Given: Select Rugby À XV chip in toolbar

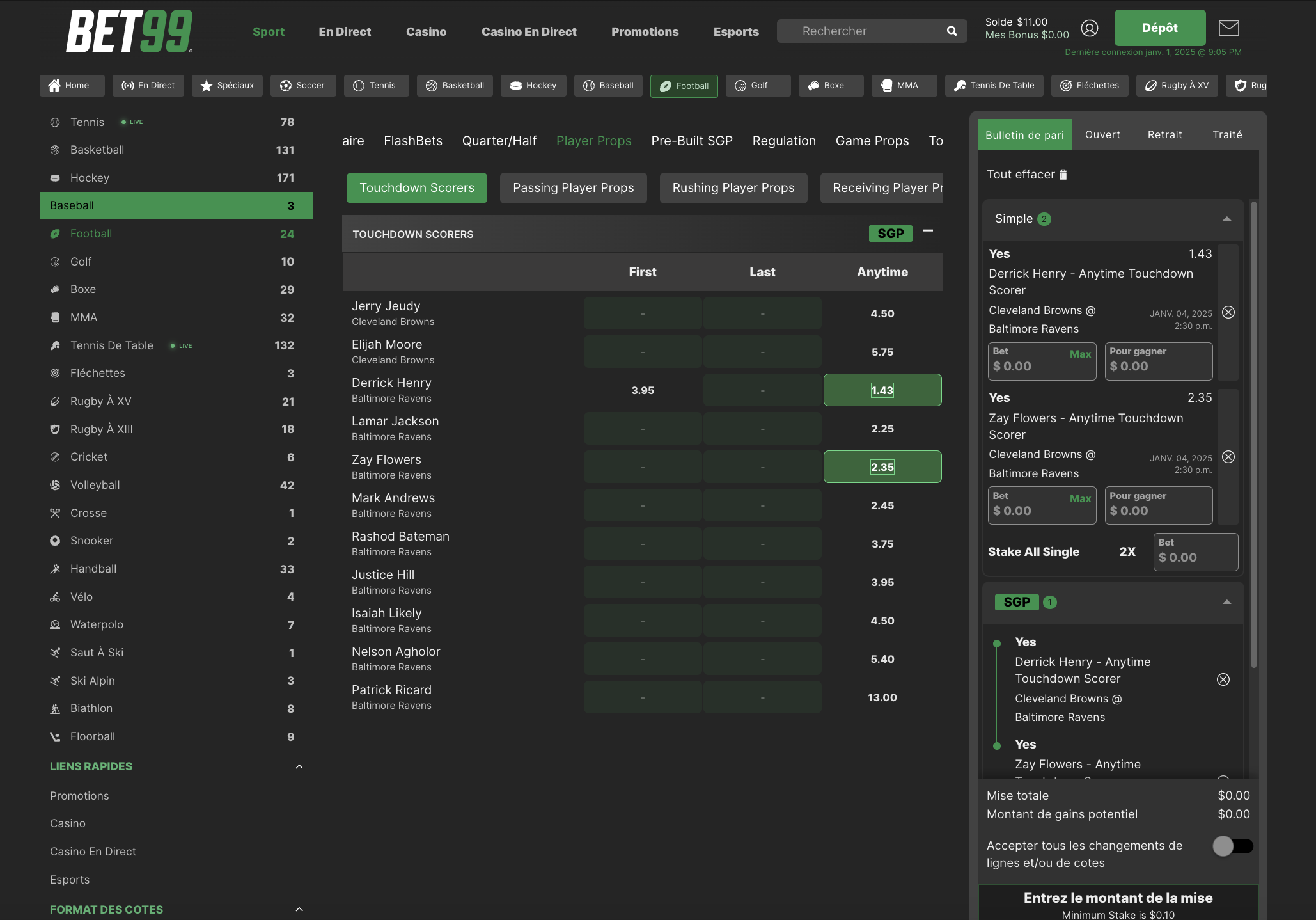Looking at the screenshot, I should coord(1177,86).
